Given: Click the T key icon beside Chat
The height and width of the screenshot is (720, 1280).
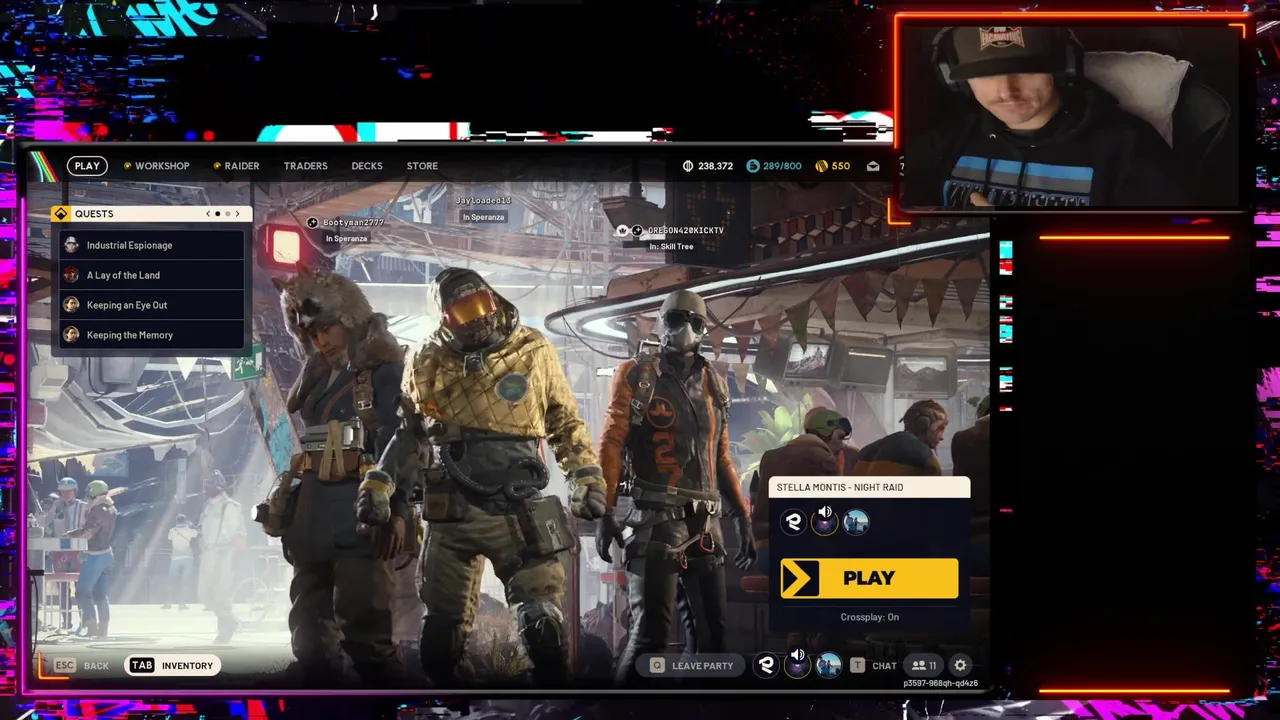Looking at the screenshot, I should coord(857,666).
